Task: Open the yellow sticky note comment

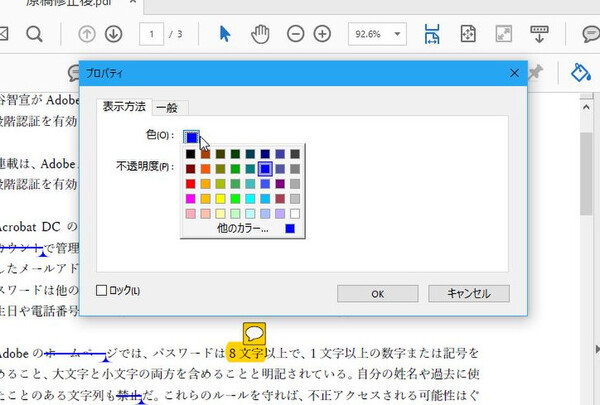Action: [x=254, y=333]
